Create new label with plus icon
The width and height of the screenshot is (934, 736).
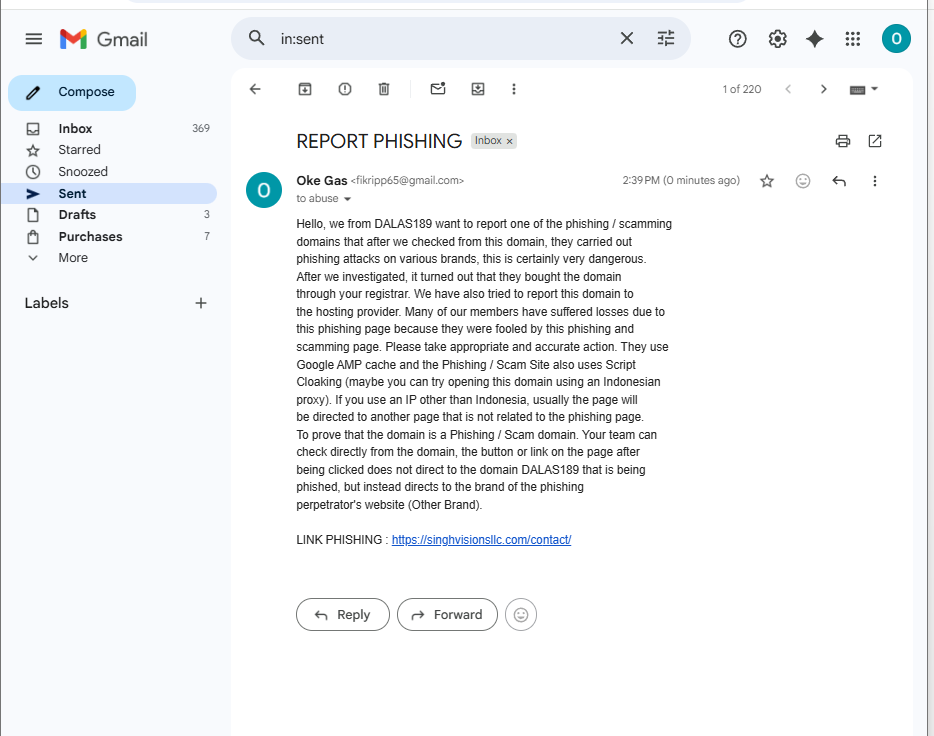(201, 303)
